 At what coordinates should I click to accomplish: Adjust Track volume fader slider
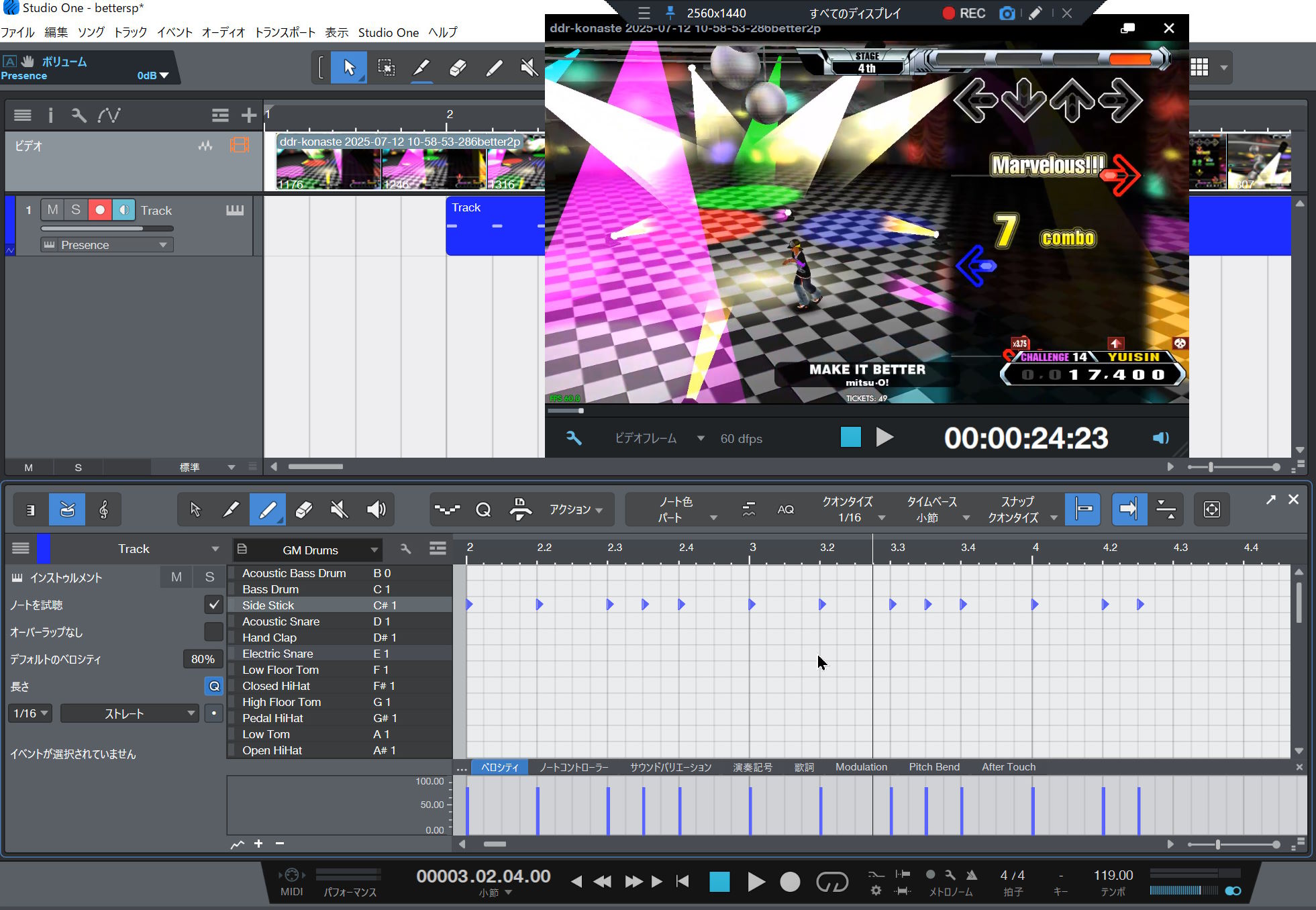click(x=107, y=229)
